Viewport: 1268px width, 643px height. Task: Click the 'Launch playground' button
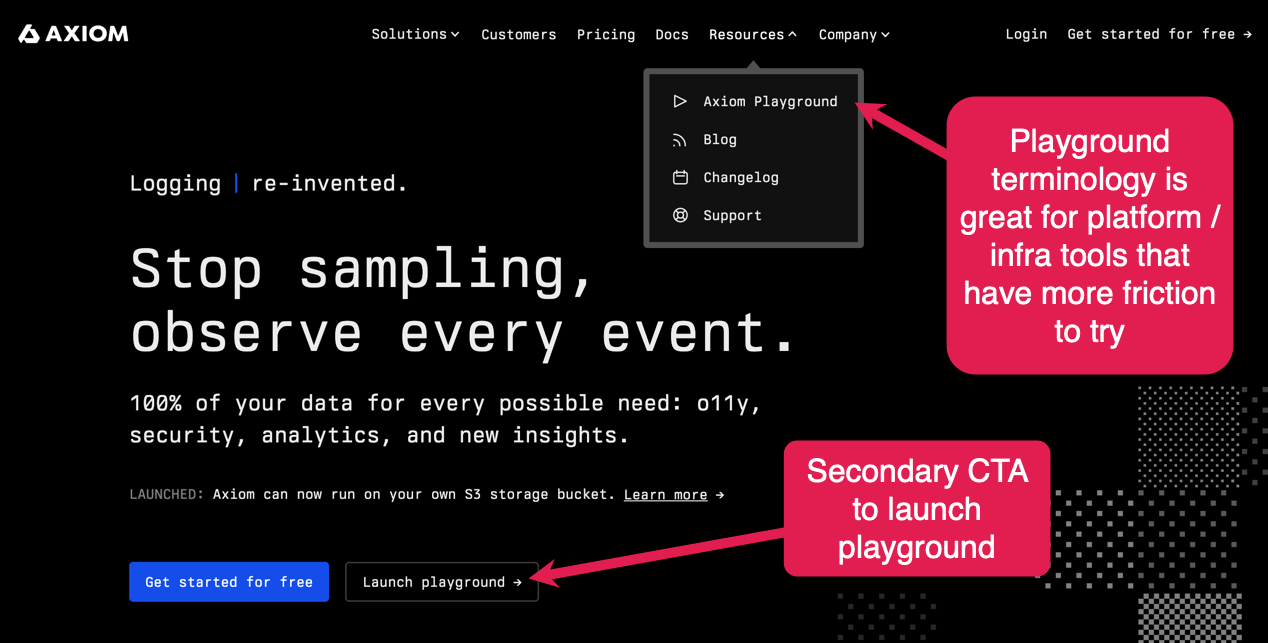click(442, 582)
